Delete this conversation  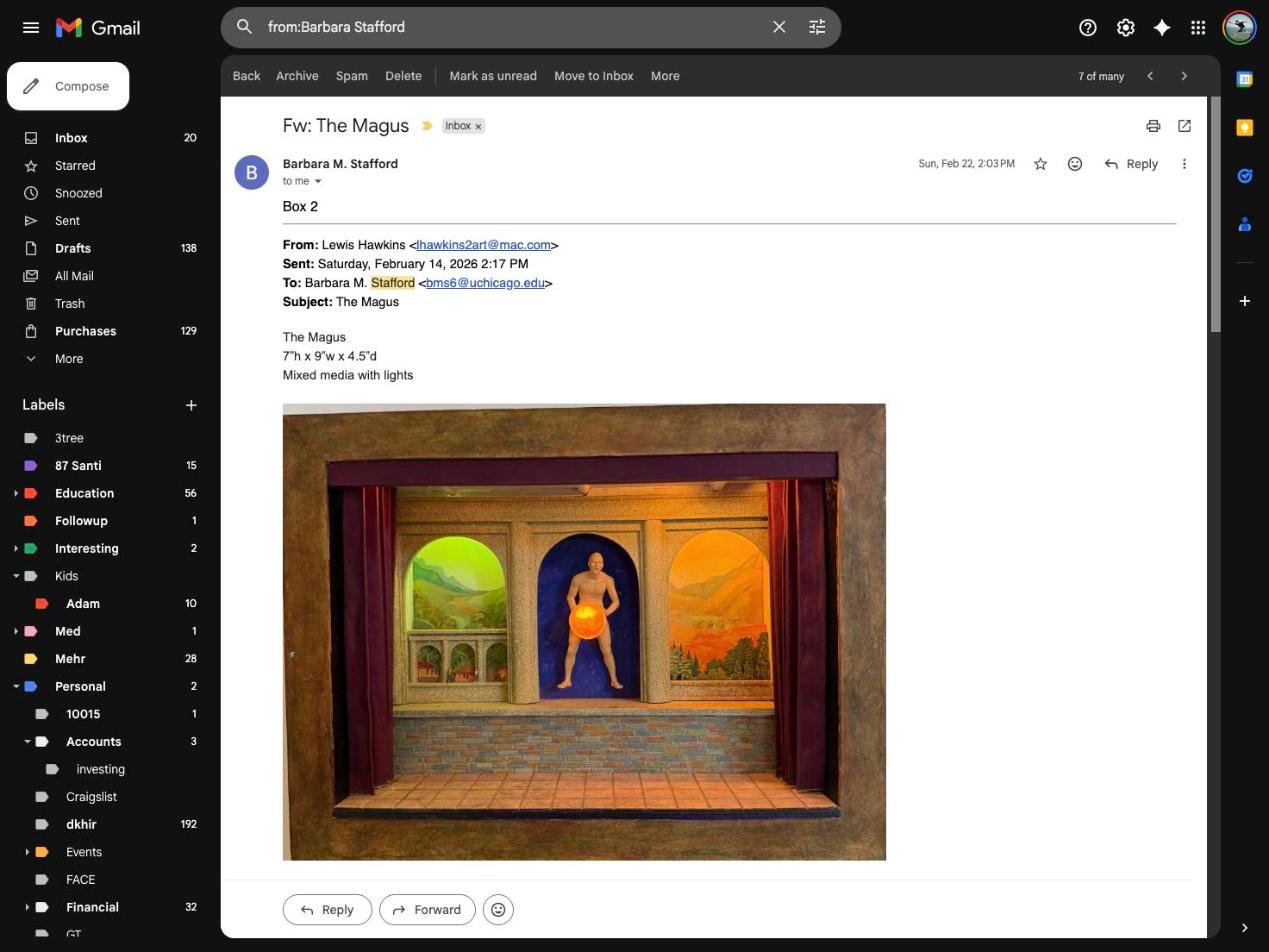click(x=403, y=76)
